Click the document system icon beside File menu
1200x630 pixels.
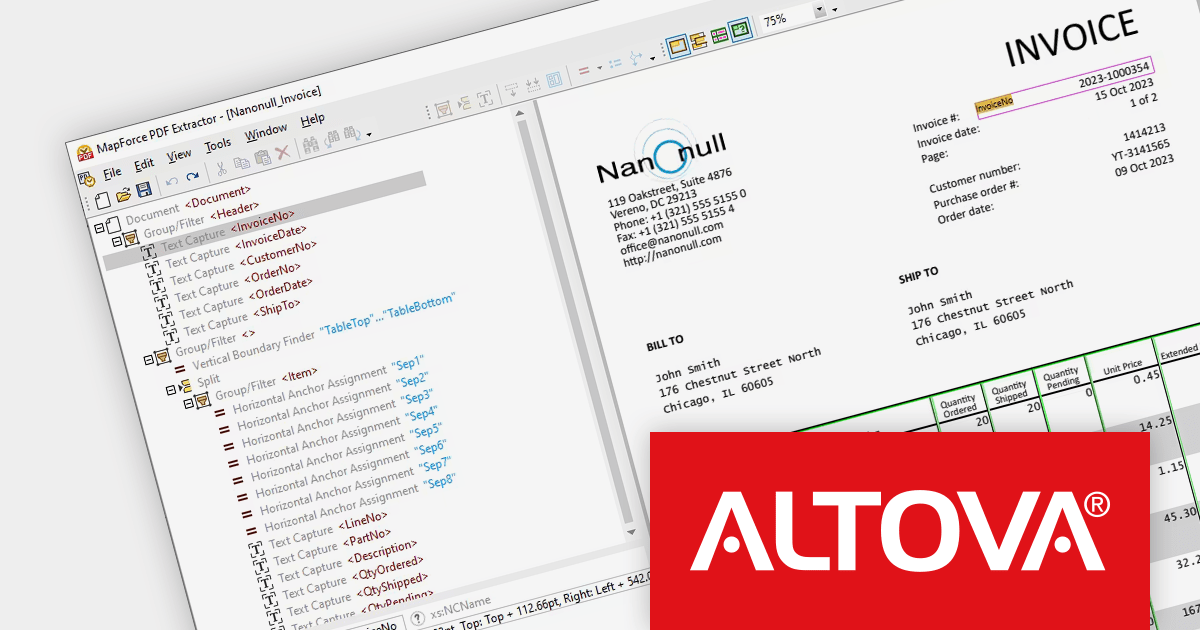pyautogui.click(x=88, y=178)
